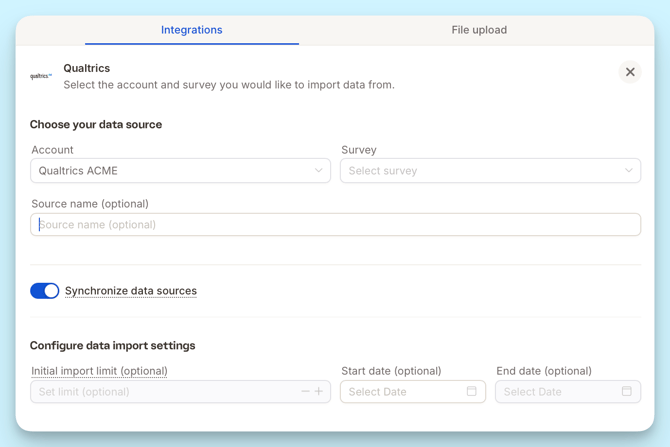Click the Initial import limit label

point(99,371)
